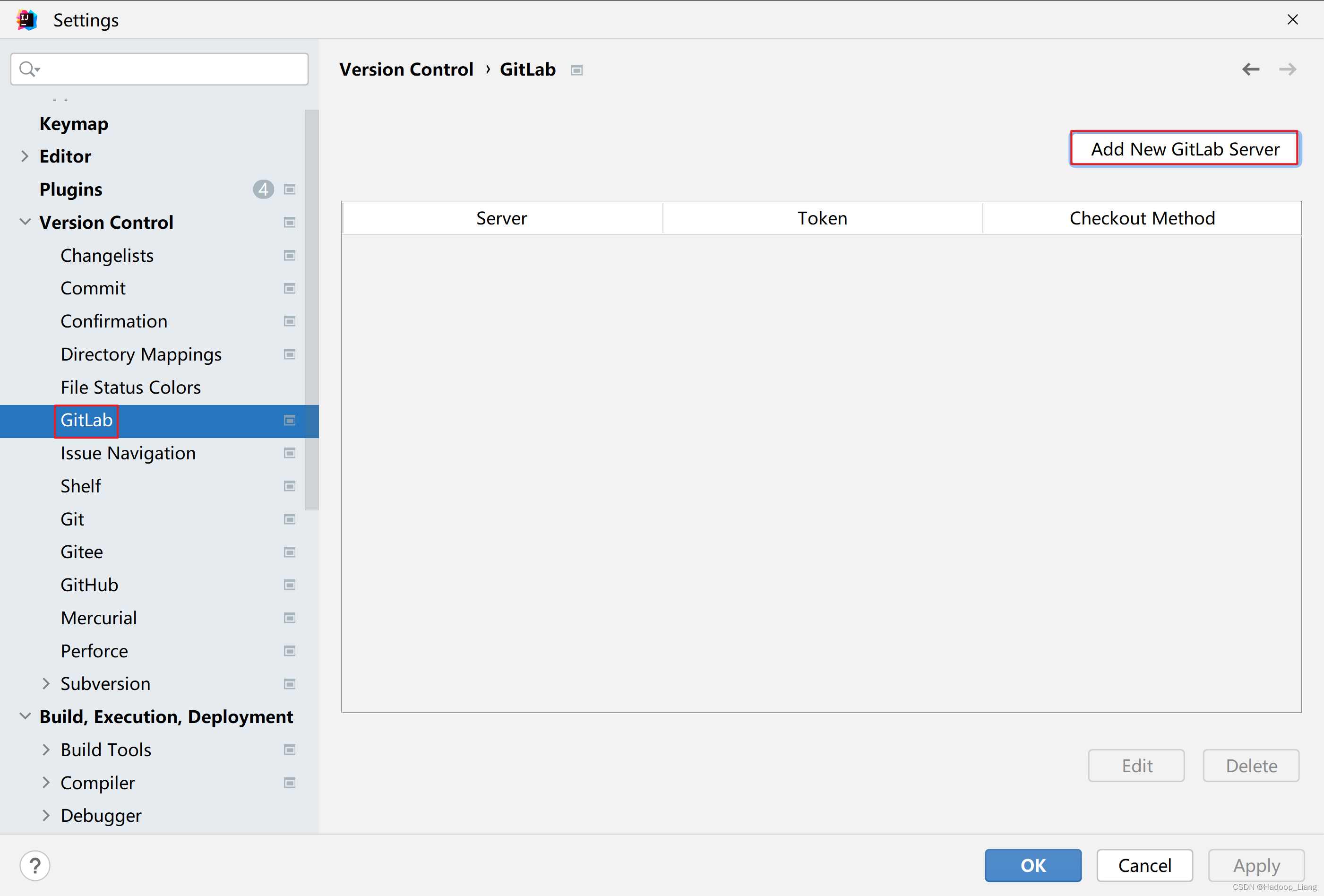Click project-level icon beside GitLab breadcrumb
The height and width of the screenshot is (896, 1324).
point(576,70)
